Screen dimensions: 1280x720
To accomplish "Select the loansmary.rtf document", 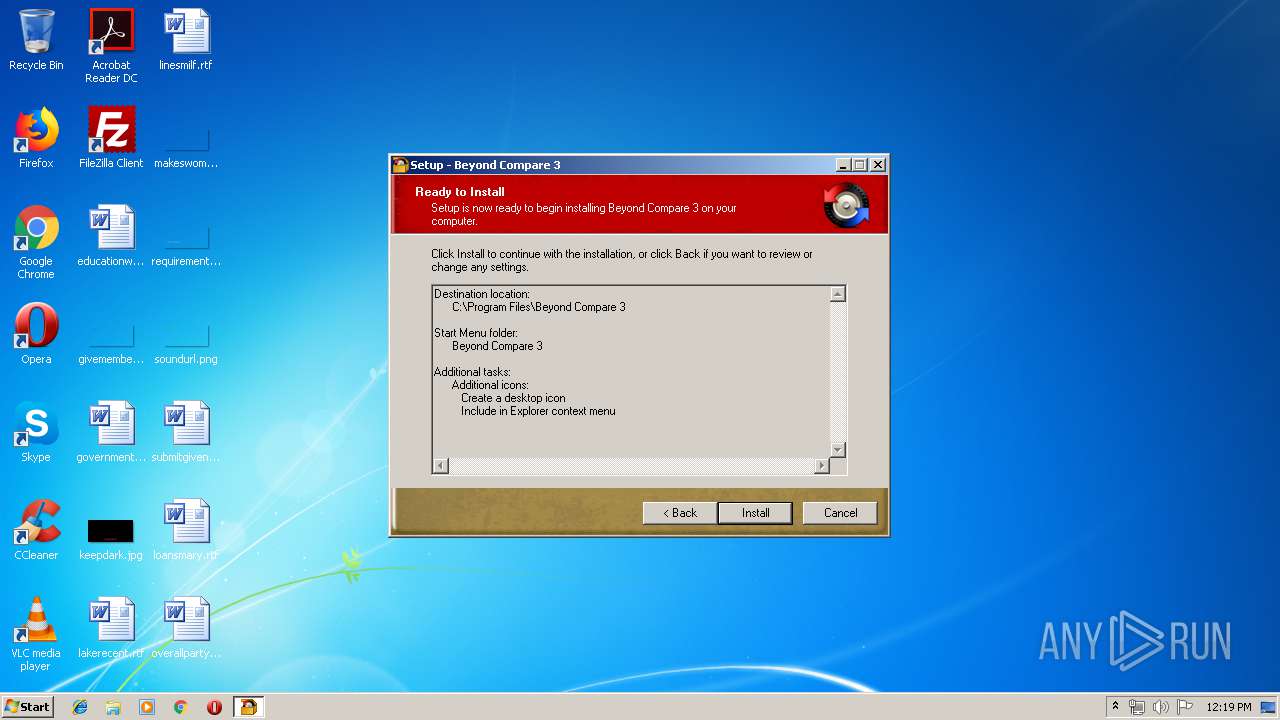I will point(186,530).
